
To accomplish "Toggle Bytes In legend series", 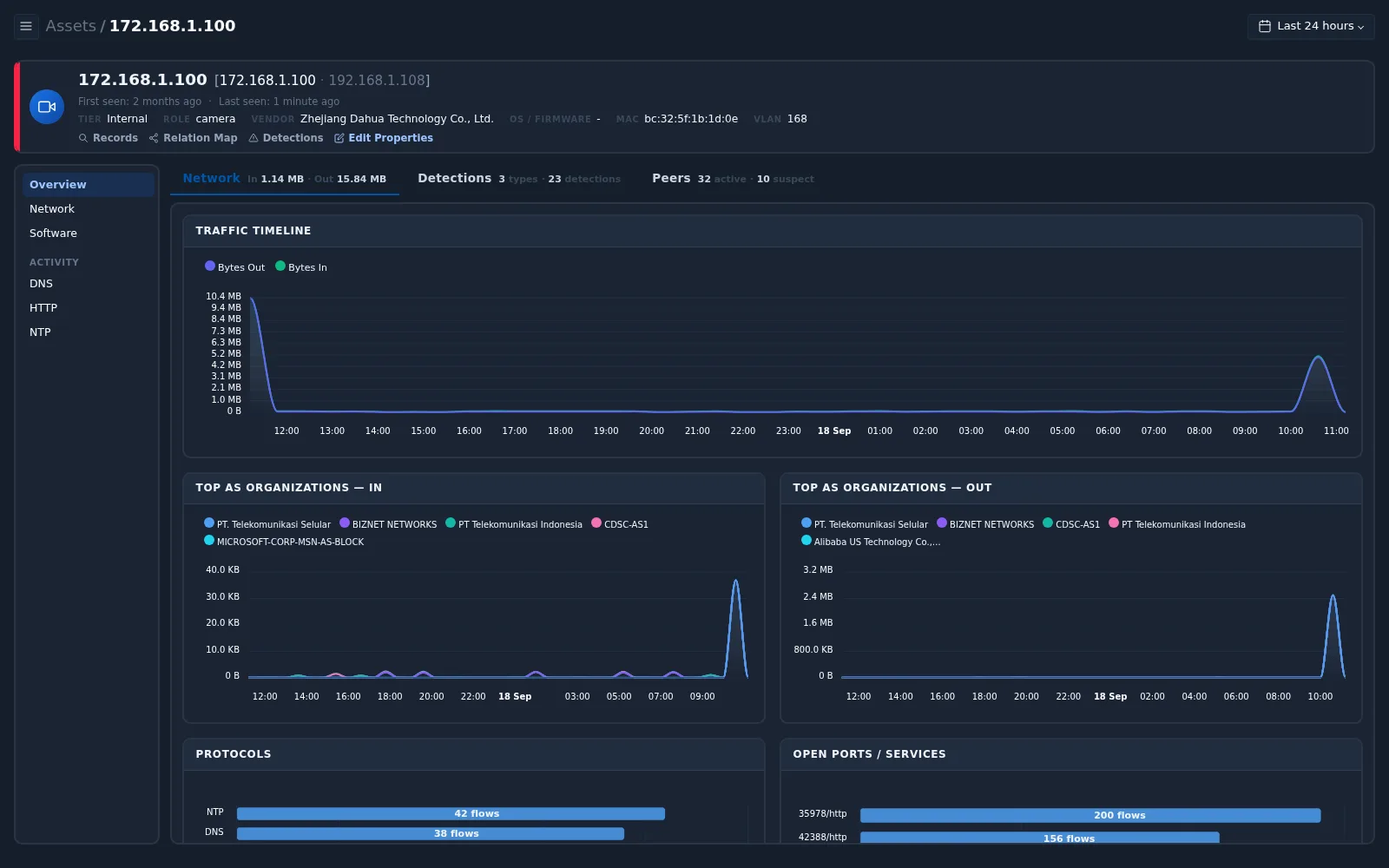I will 301,267.
